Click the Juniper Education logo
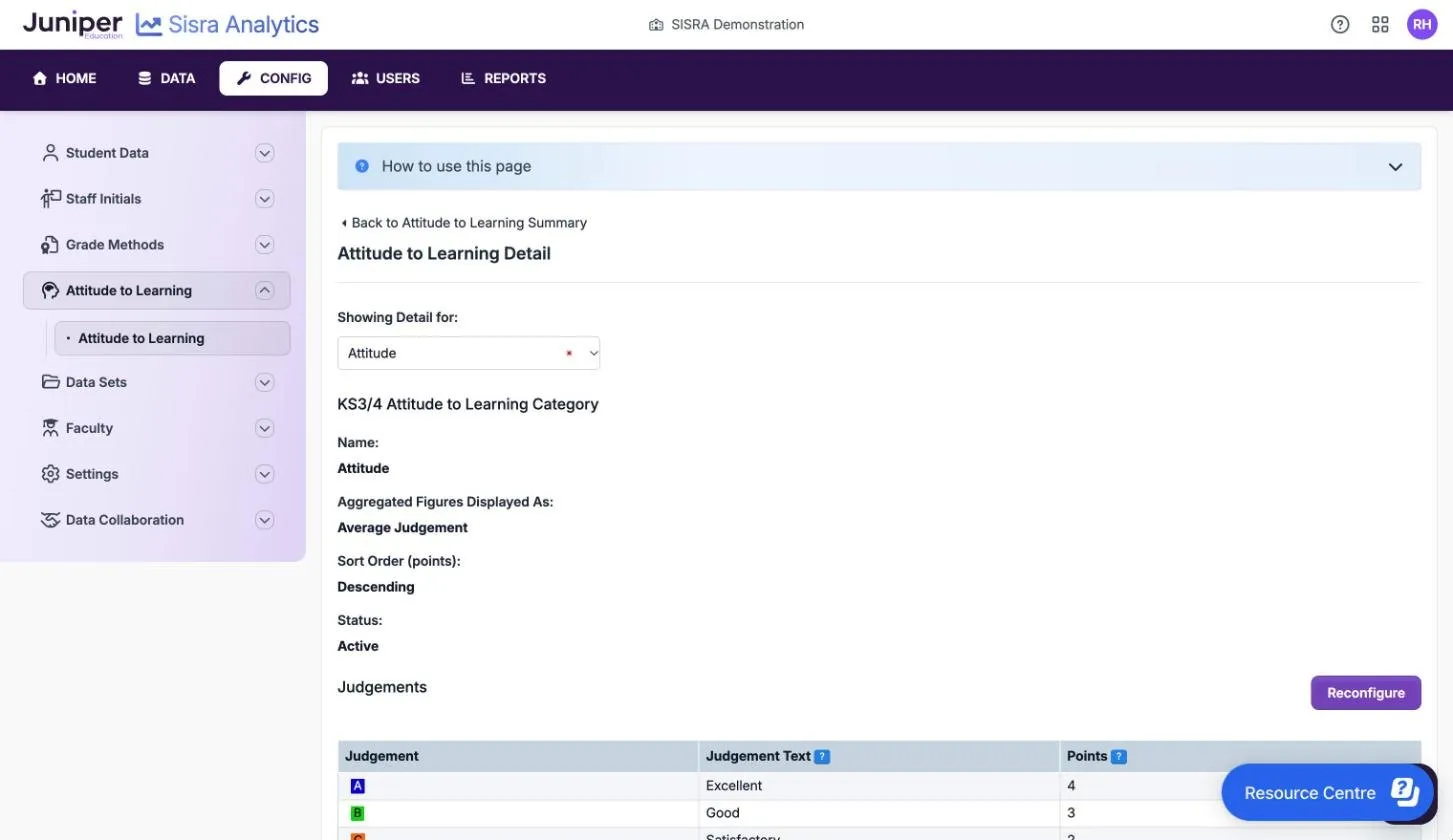 click(x=73, y=24)
